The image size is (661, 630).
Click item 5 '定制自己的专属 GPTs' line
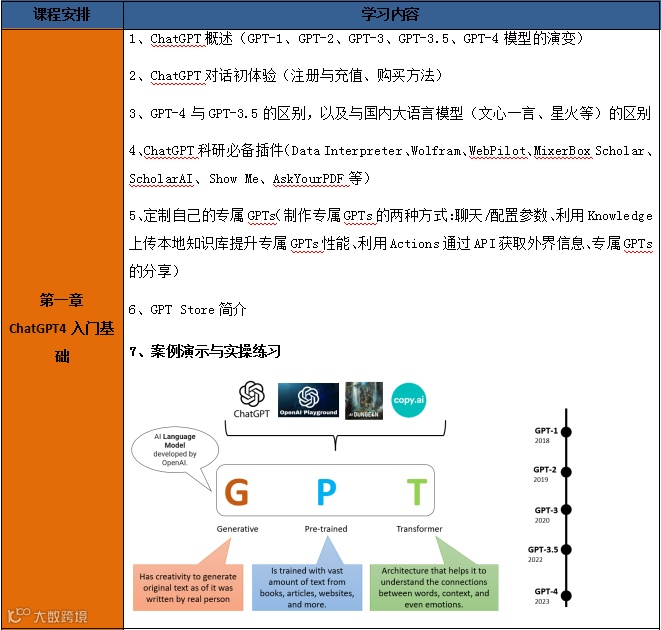[391, 215]
